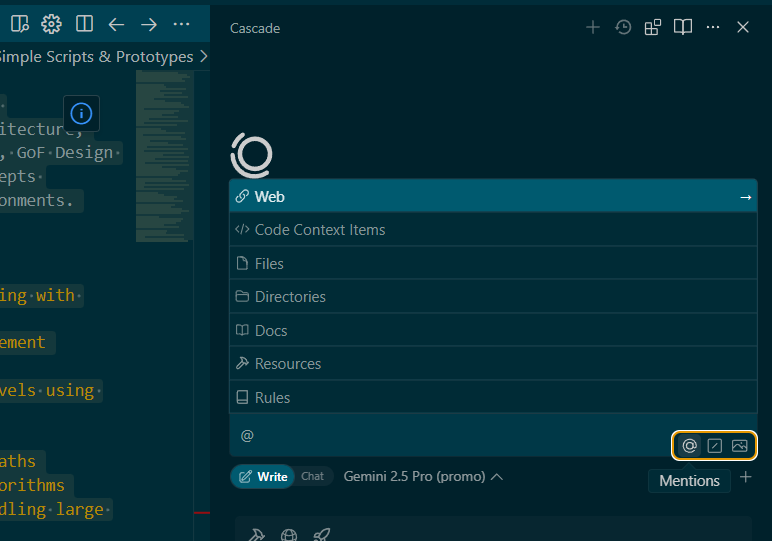Image resolution: width=772 pixels, height=541 pixels.
Task: Click the Cascade swirl logo
Action: point(252,155)
